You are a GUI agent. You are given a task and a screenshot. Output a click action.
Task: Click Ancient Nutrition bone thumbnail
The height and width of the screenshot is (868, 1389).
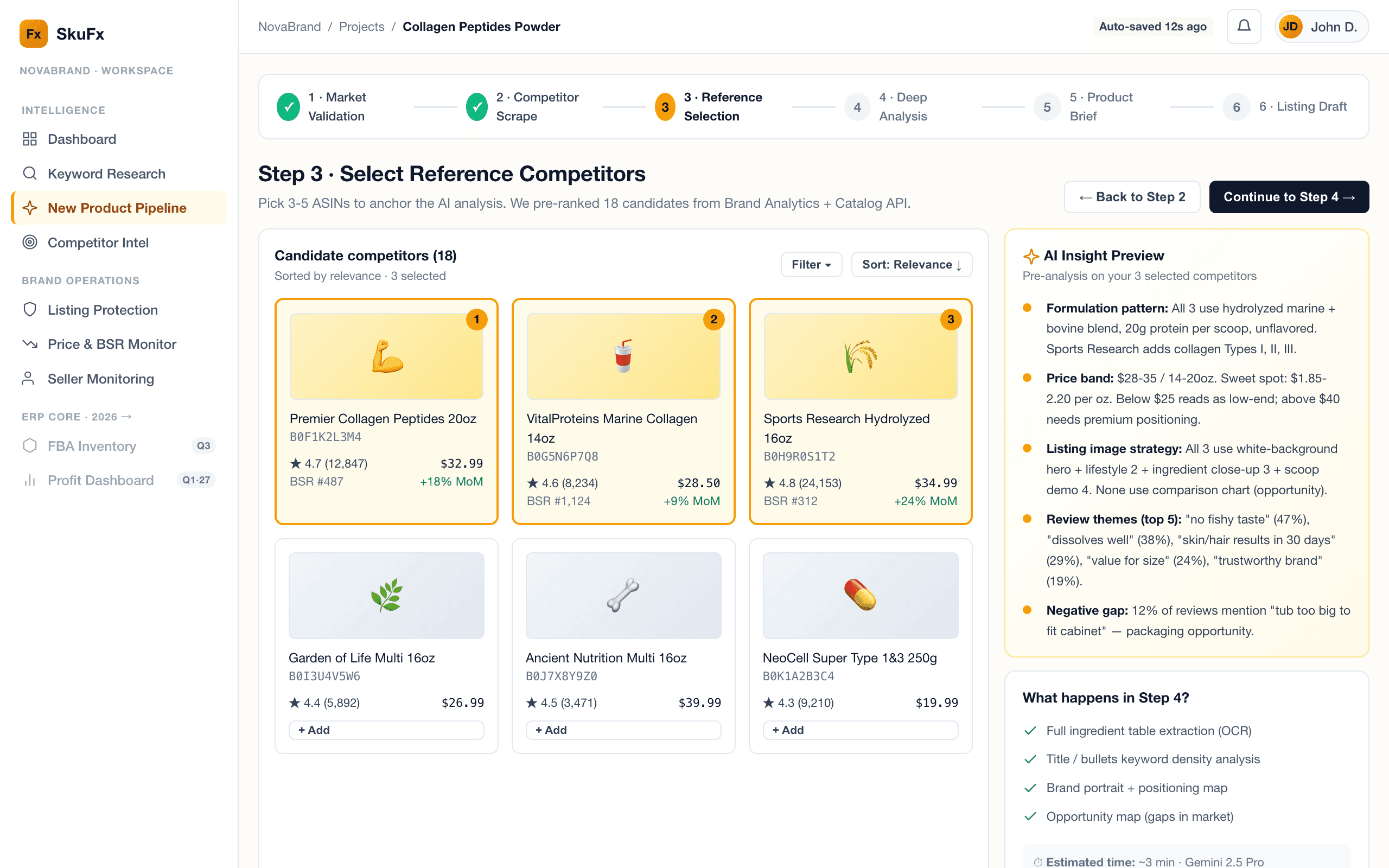(623, 595)
